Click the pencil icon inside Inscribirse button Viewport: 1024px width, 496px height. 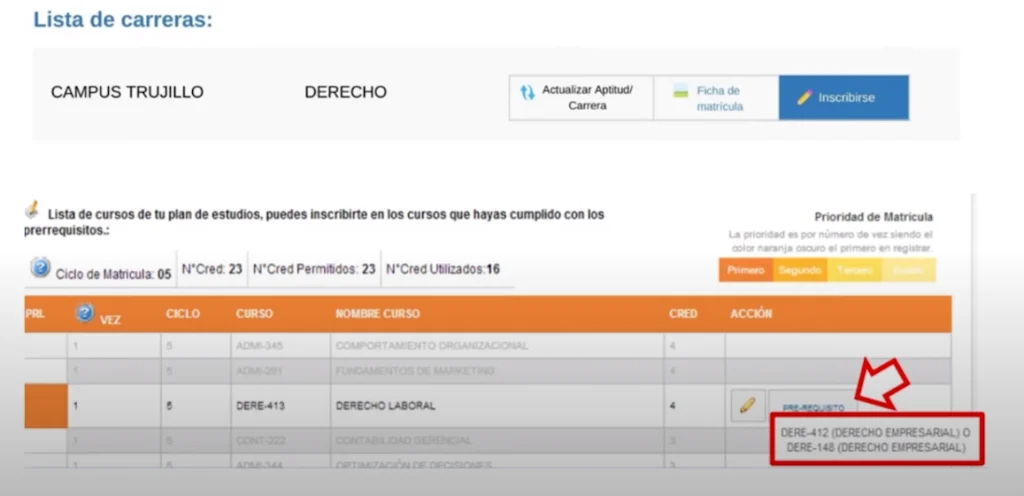pyautogui.click(x=803, y=98)
